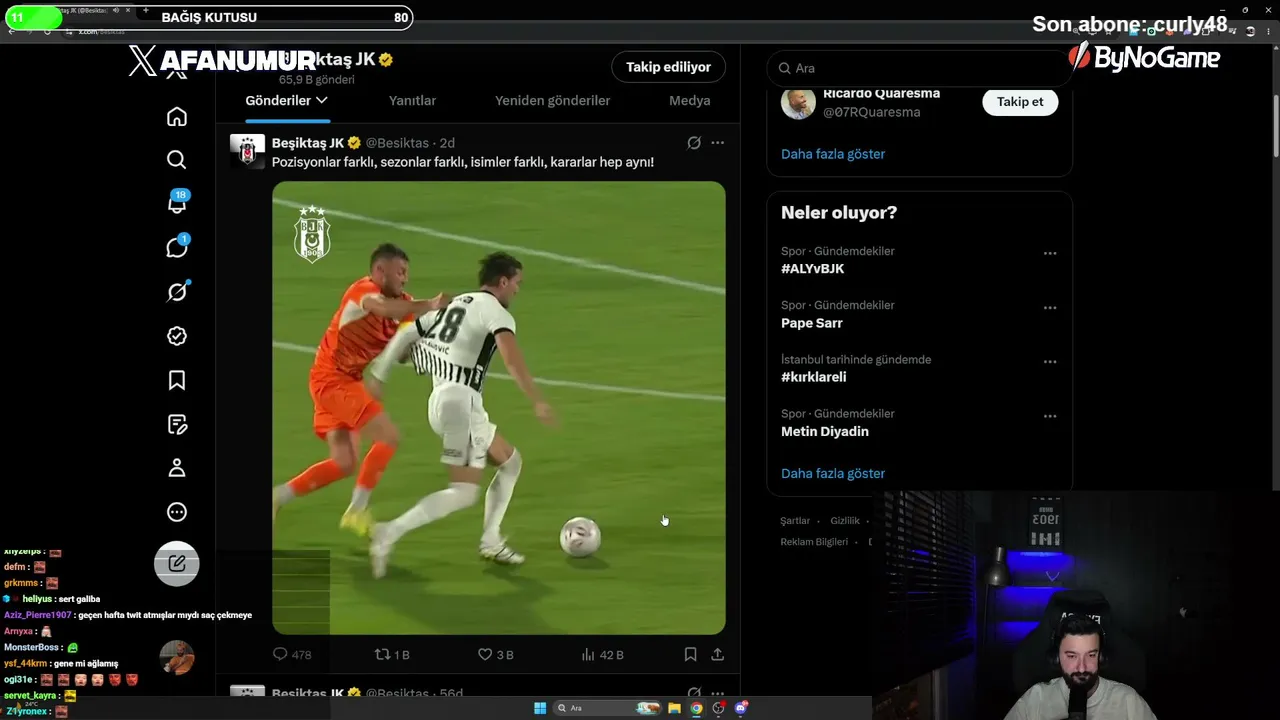The width and height of the screenshot is (1280, 720).
Task: Bookmark the first Beşiktaş tweet
Action: click(690, 654)
